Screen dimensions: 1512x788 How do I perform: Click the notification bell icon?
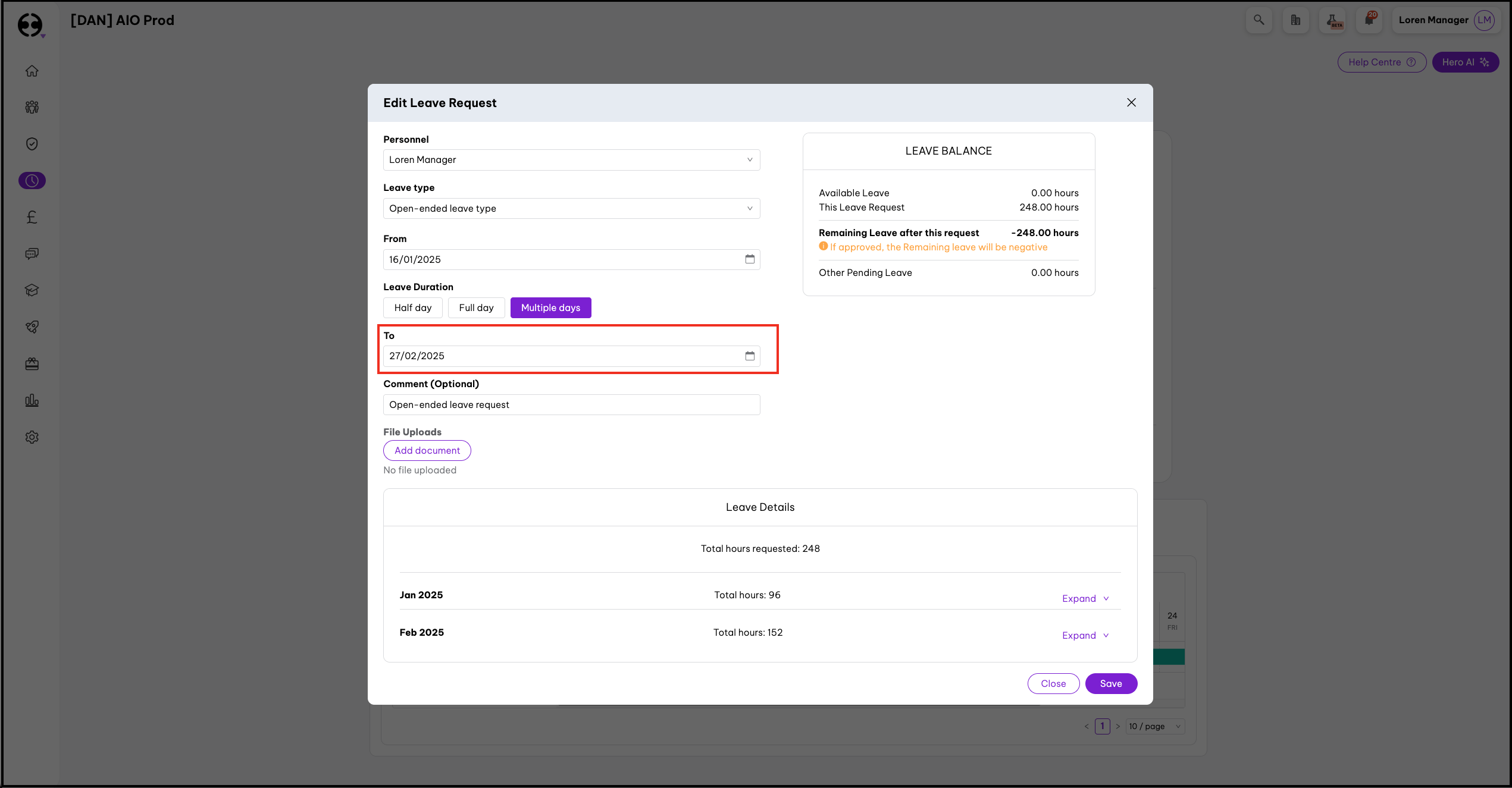(1369, 20)
